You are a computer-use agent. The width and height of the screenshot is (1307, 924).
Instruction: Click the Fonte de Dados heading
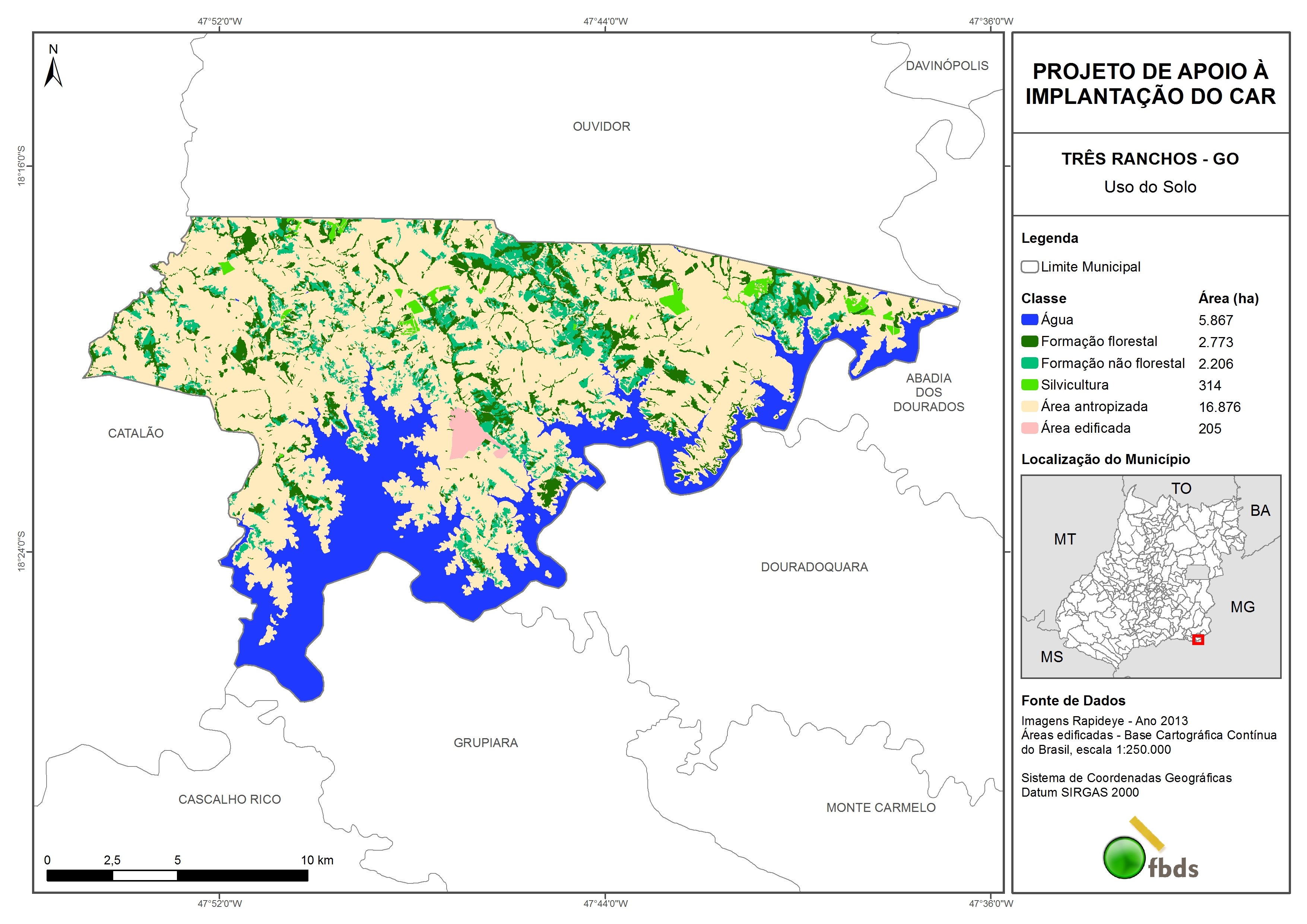(1073, 701)
